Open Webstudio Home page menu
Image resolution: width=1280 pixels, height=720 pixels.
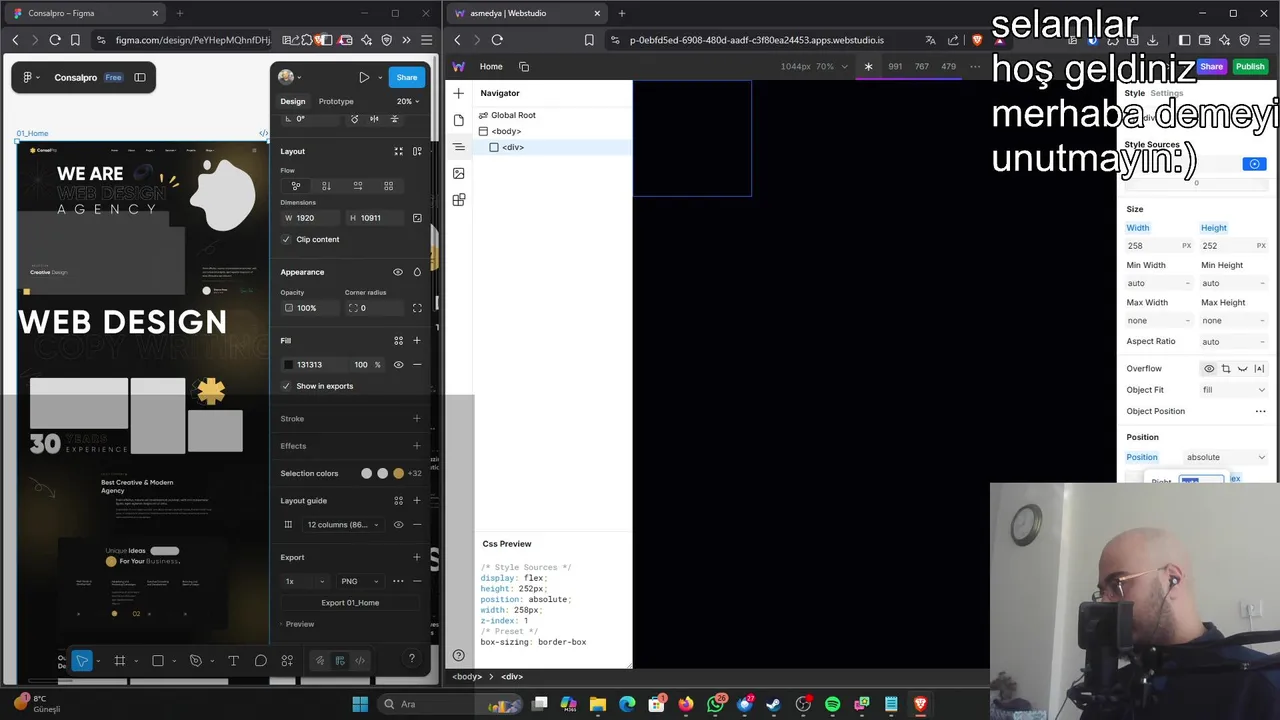point(491,66)
